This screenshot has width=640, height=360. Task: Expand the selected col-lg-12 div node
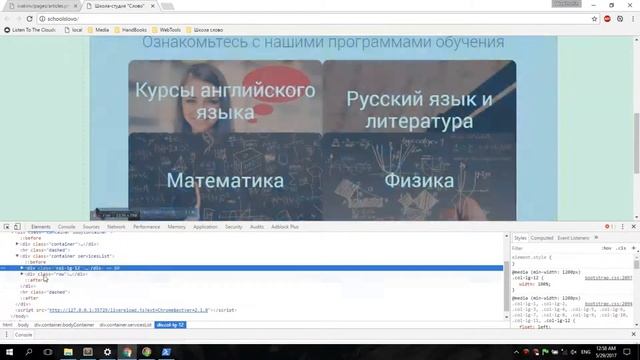tap(22, 268)
